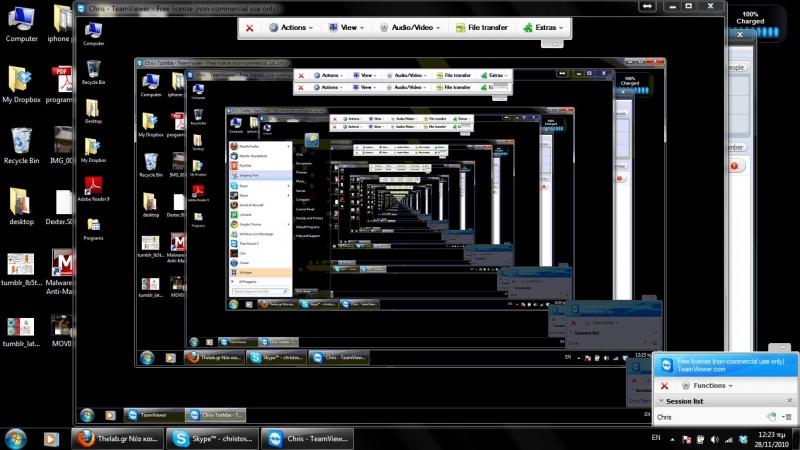The width and height of the screenshot is (800, 450).
Task: Toggle full-screen arrows button in TeamViewer title bar
Action: [x=647, y=6]
